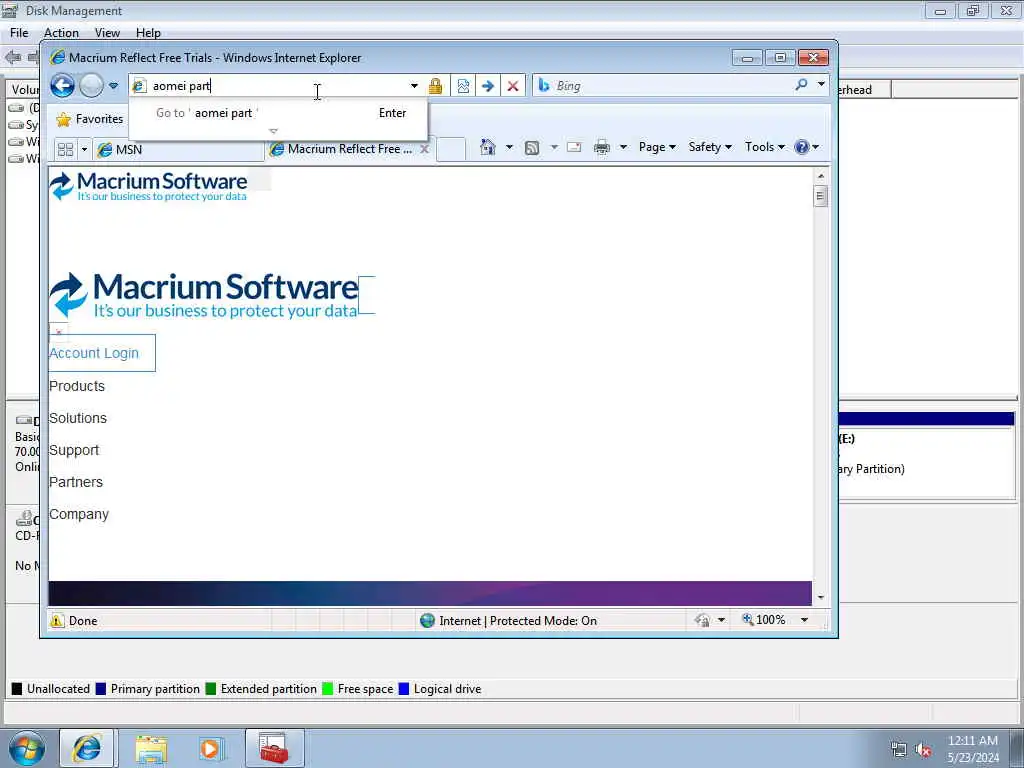Expand the autocomplete list chevron
This screenshot has height=768, width=1024.
coord(274,131)
